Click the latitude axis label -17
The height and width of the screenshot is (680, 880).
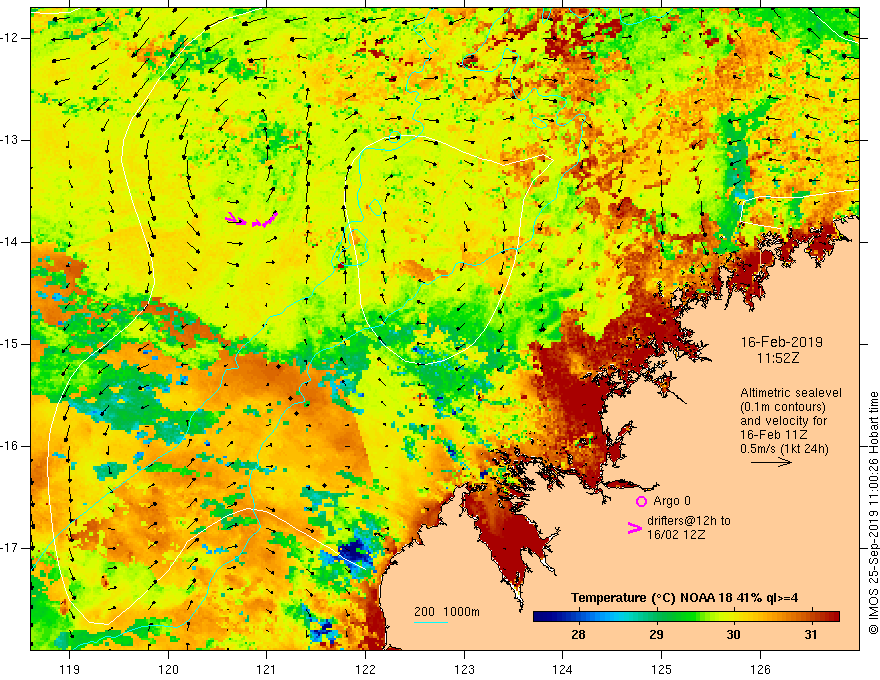pyautogui.click(x=10, y=548)
